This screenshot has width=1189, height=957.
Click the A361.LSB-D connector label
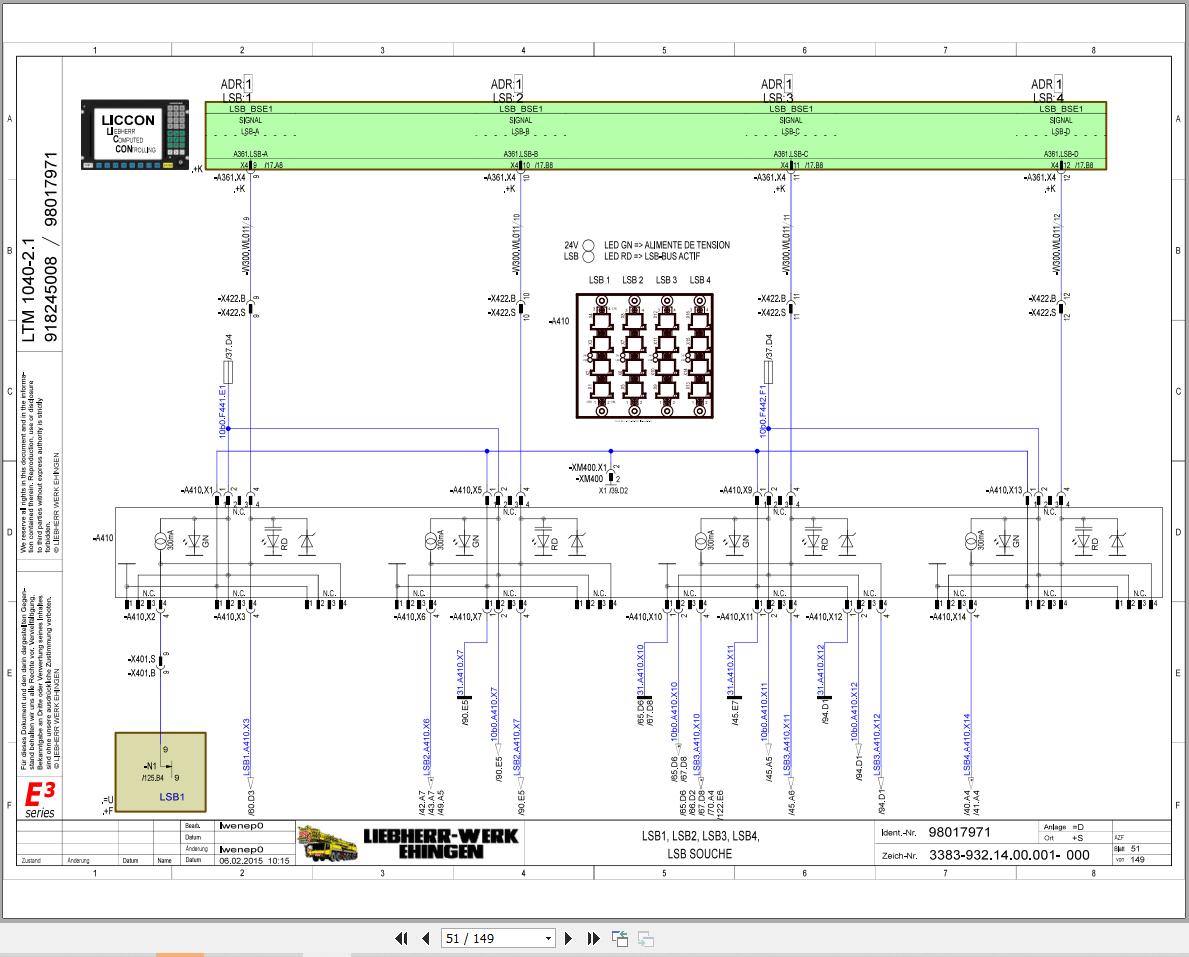1061,154
